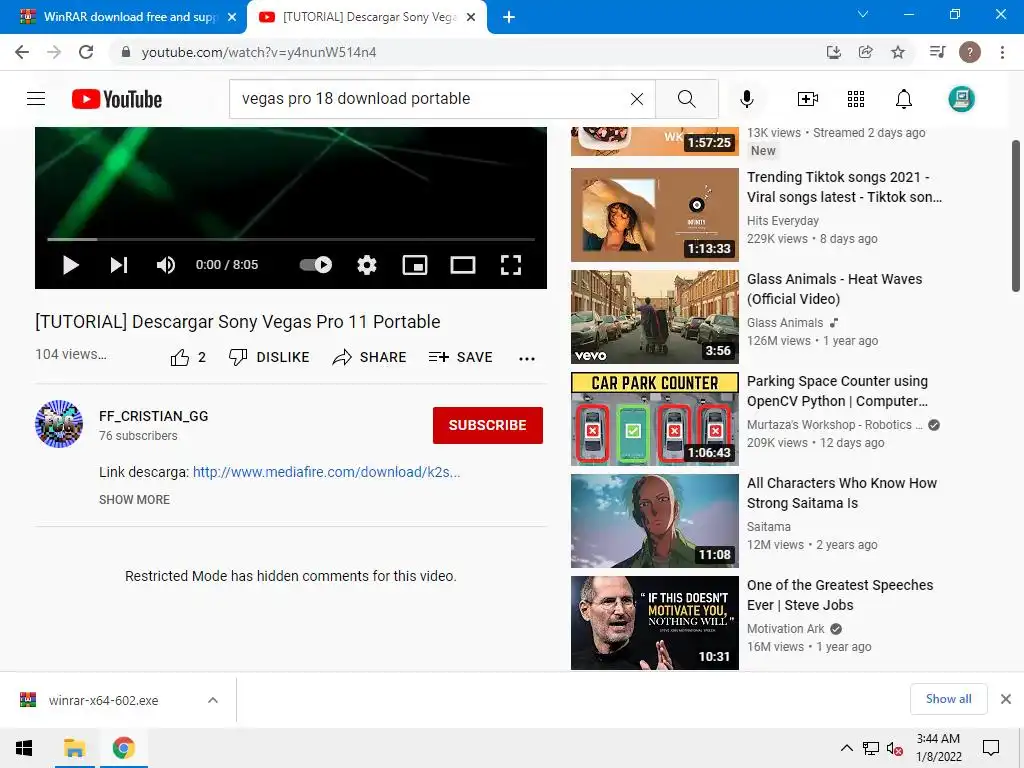Share this page icon in address bar
Image resolution: width=1024 pixels, height=768 pixels.
pyautogui.click(x=865, y=52)
